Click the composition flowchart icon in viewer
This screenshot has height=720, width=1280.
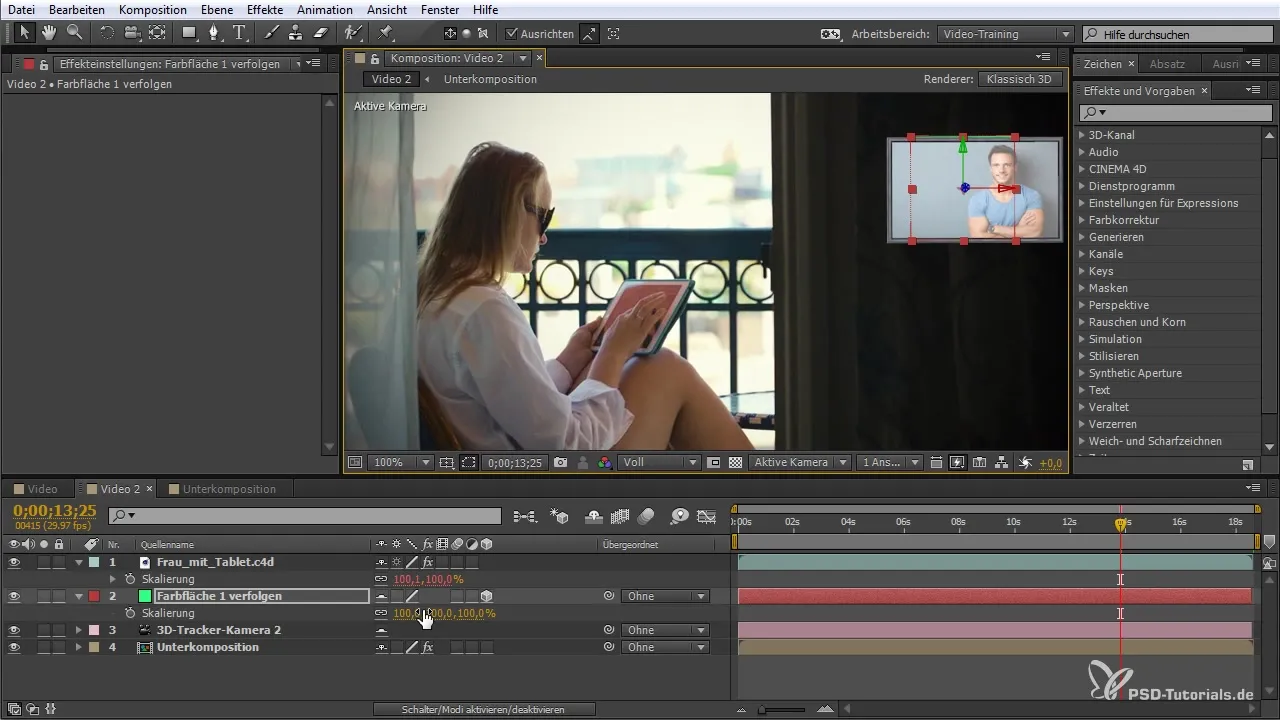tap(1002, 463)
